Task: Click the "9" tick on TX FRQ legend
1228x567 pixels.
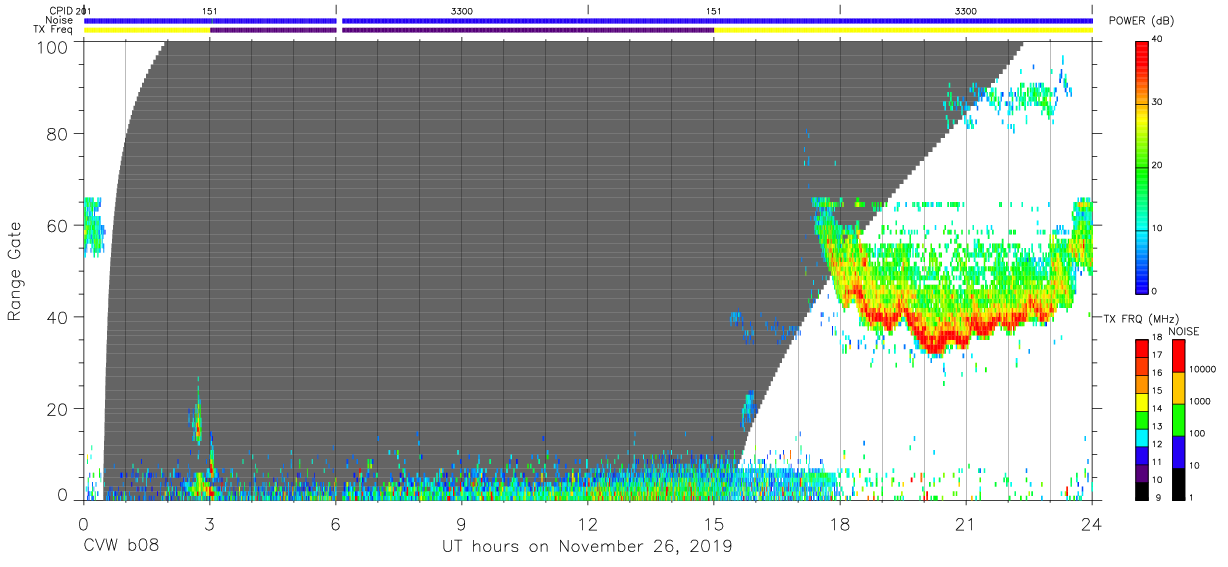Action: pyautogui.click(x=1158, y=497)
